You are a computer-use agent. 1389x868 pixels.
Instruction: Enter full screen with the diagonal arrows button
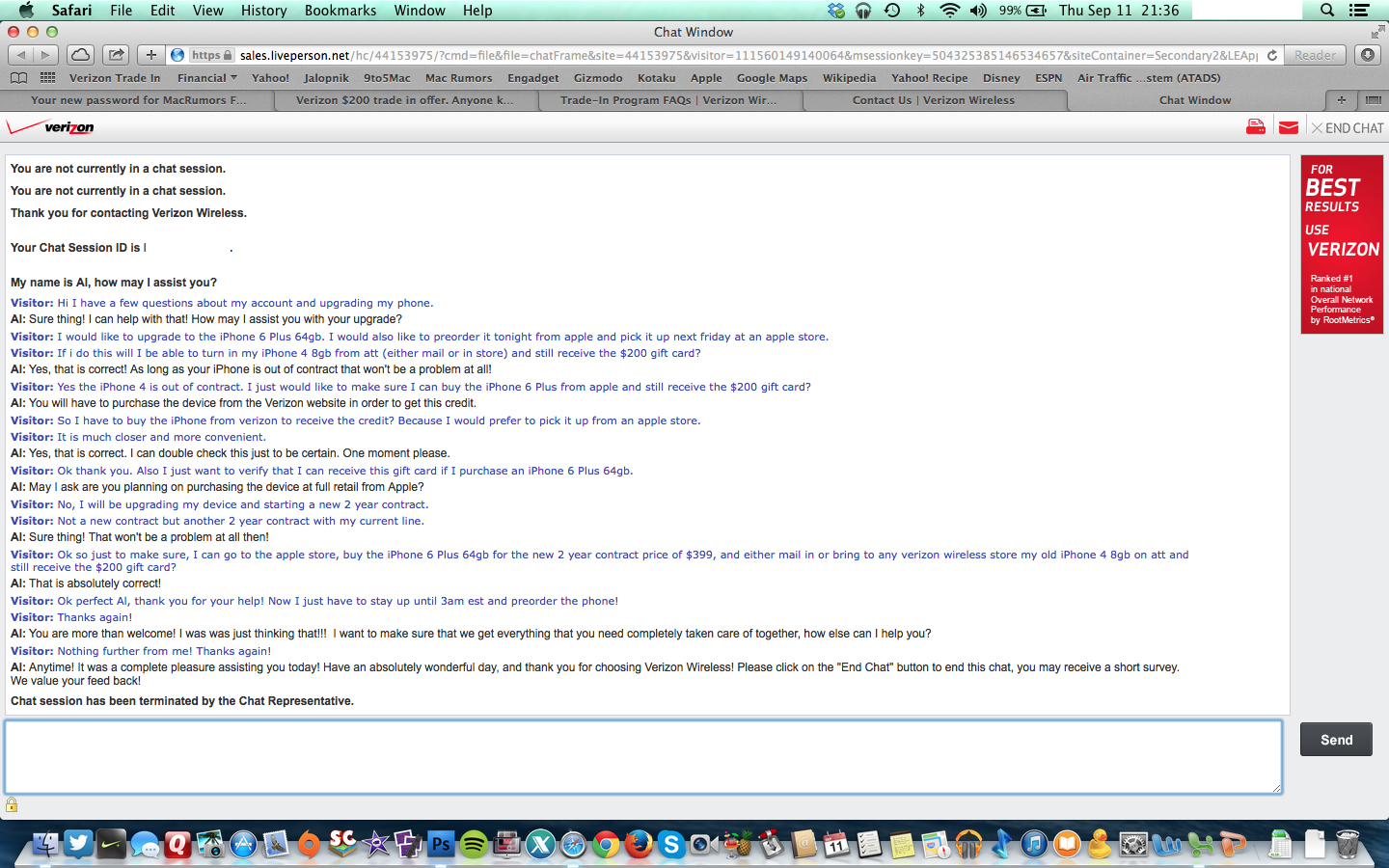1377,32
